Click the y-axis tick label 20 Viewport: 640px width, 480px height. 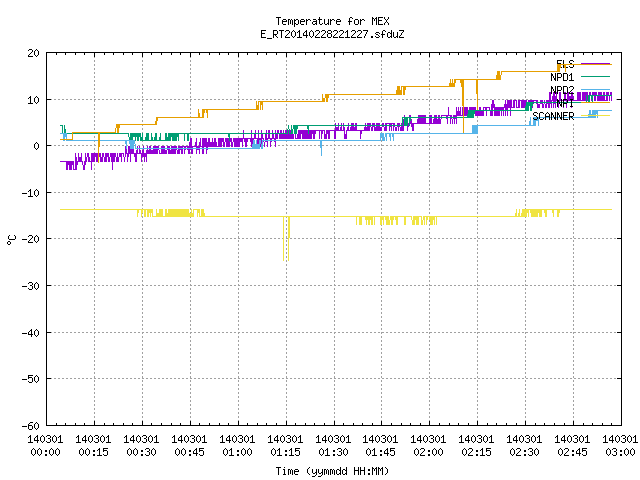pyautogui.click(x=34, y=53)
